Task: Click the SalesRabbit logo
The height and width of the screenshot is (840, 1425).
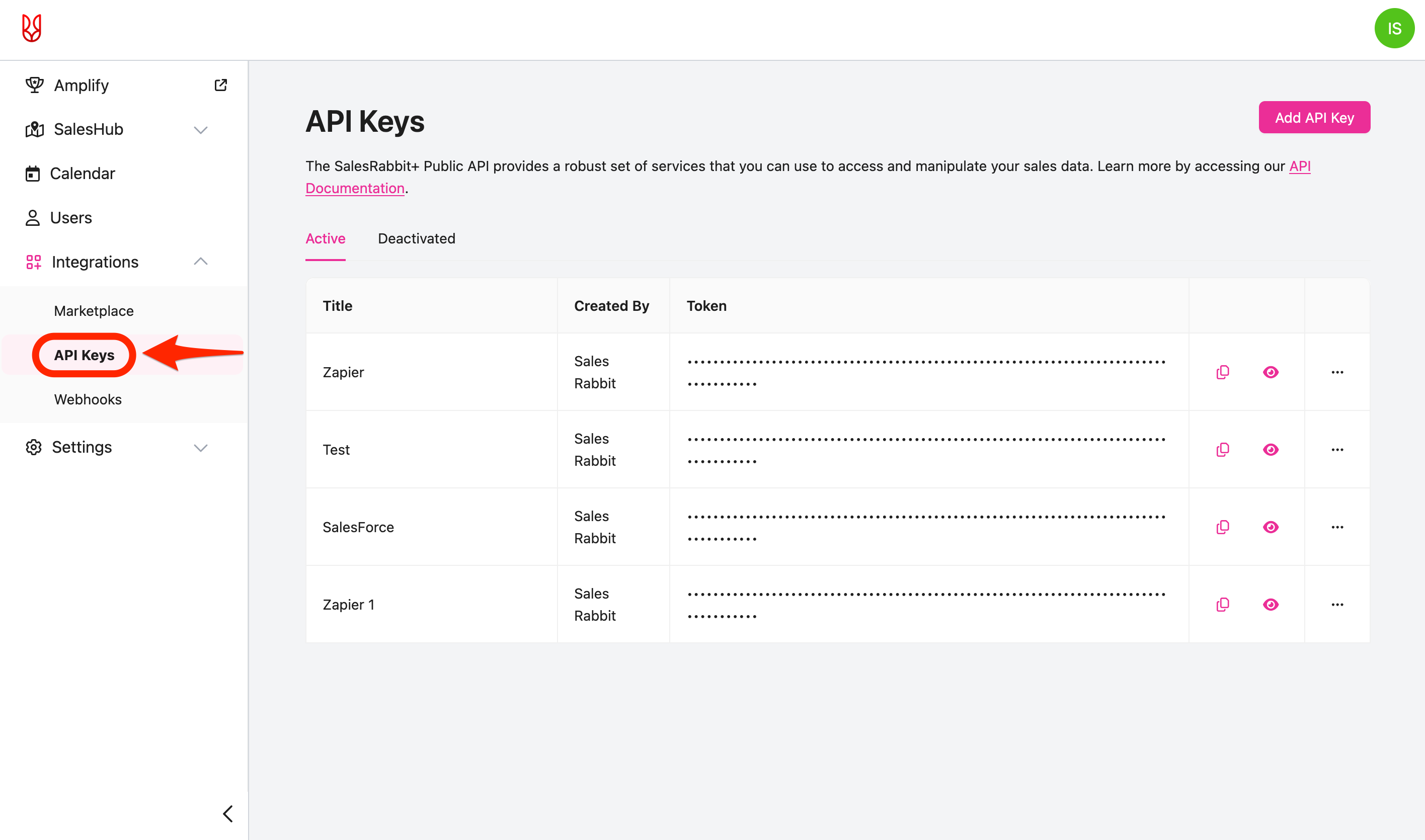Action: tap(32, 28)
